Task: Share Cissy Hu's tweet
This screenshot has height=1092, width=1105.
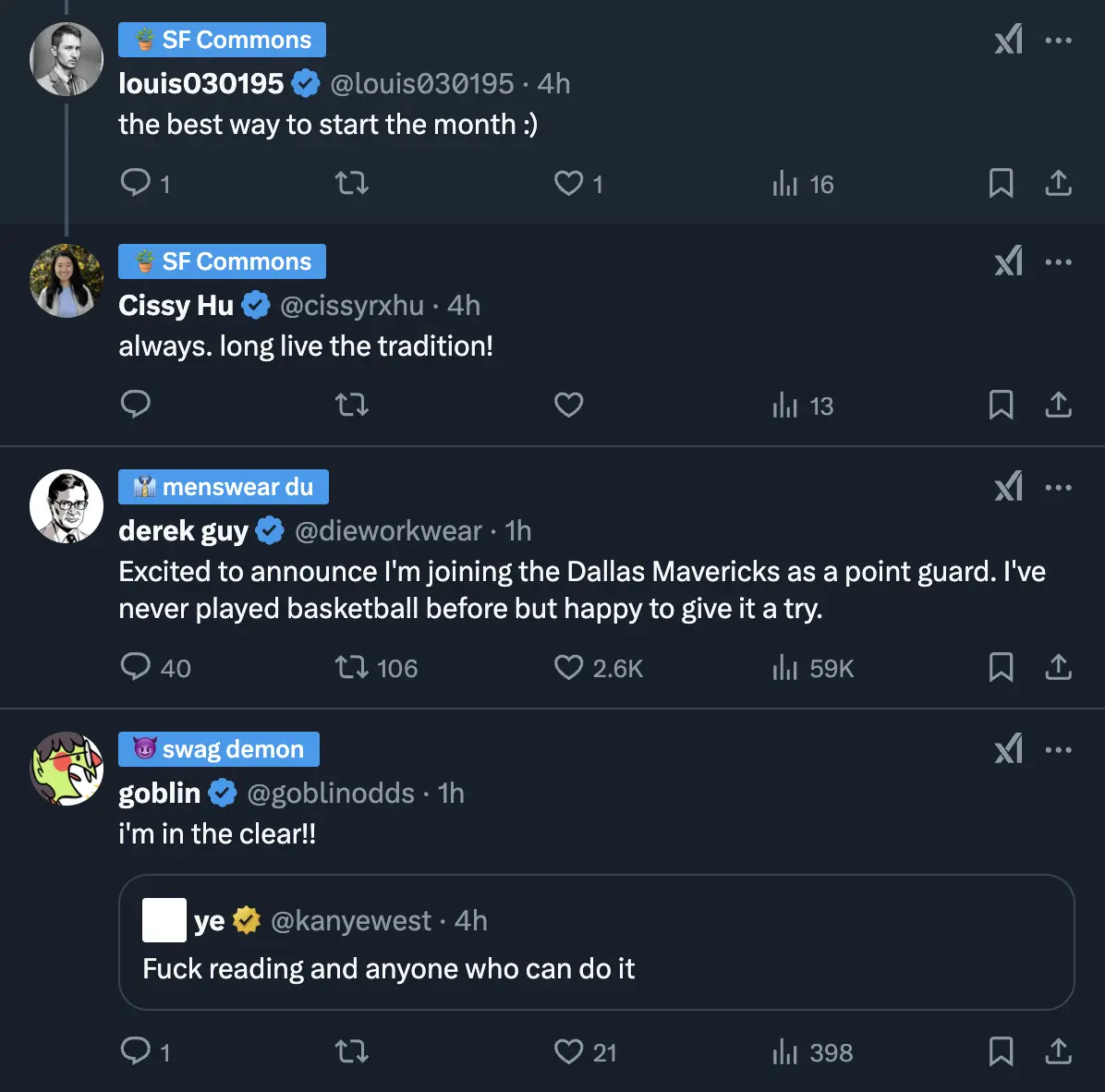Action: click(1058, 405)
